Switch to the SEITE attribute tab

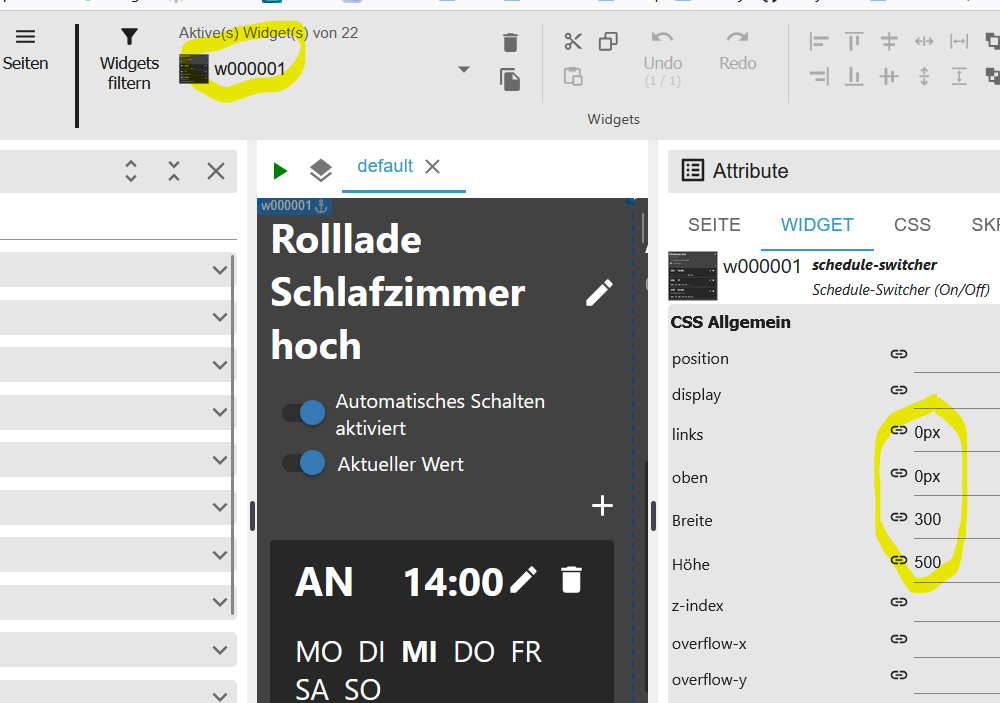tap(714, 225)
